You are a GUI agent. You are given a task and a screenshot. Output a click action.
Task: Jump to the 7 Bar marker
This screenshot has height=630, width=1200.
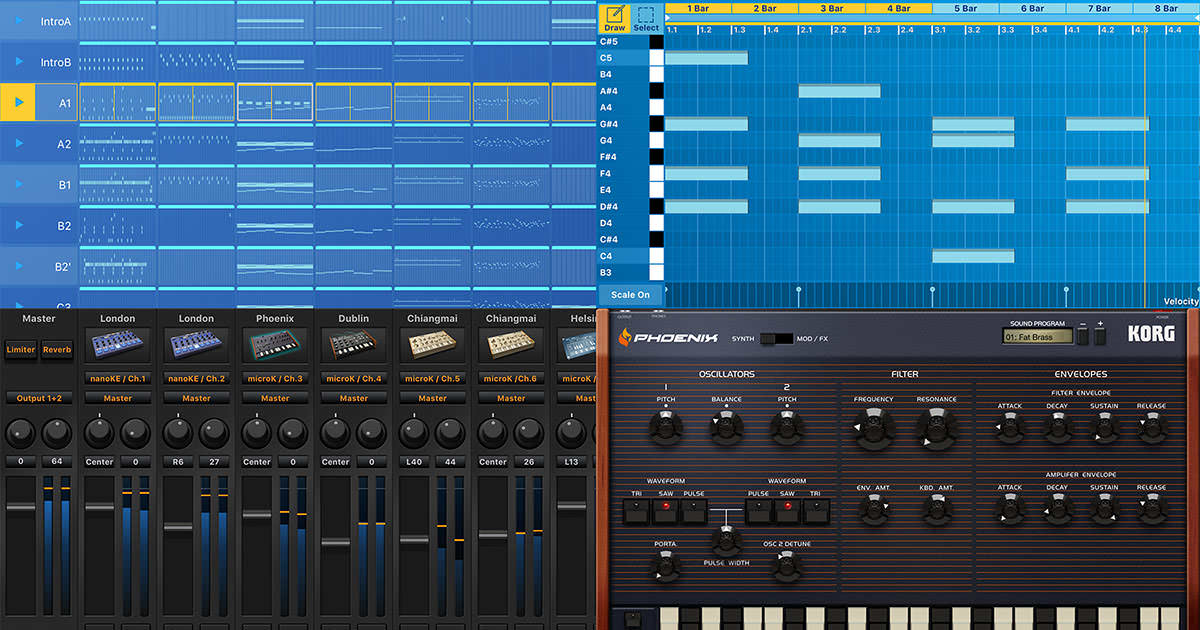coord(1099,8)
